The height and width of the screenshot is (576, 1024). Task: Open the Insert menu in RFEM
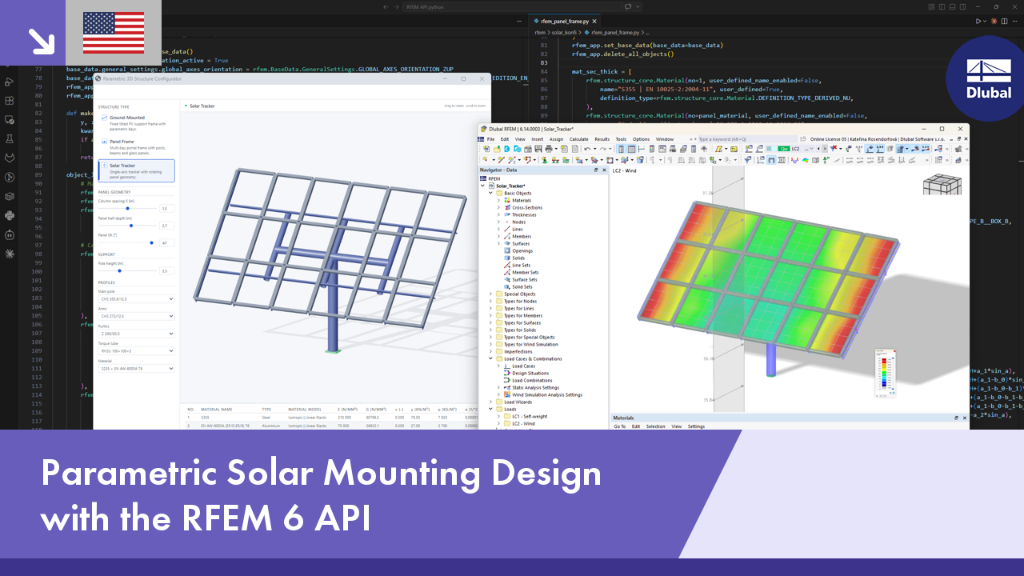[x=537, y=139]
